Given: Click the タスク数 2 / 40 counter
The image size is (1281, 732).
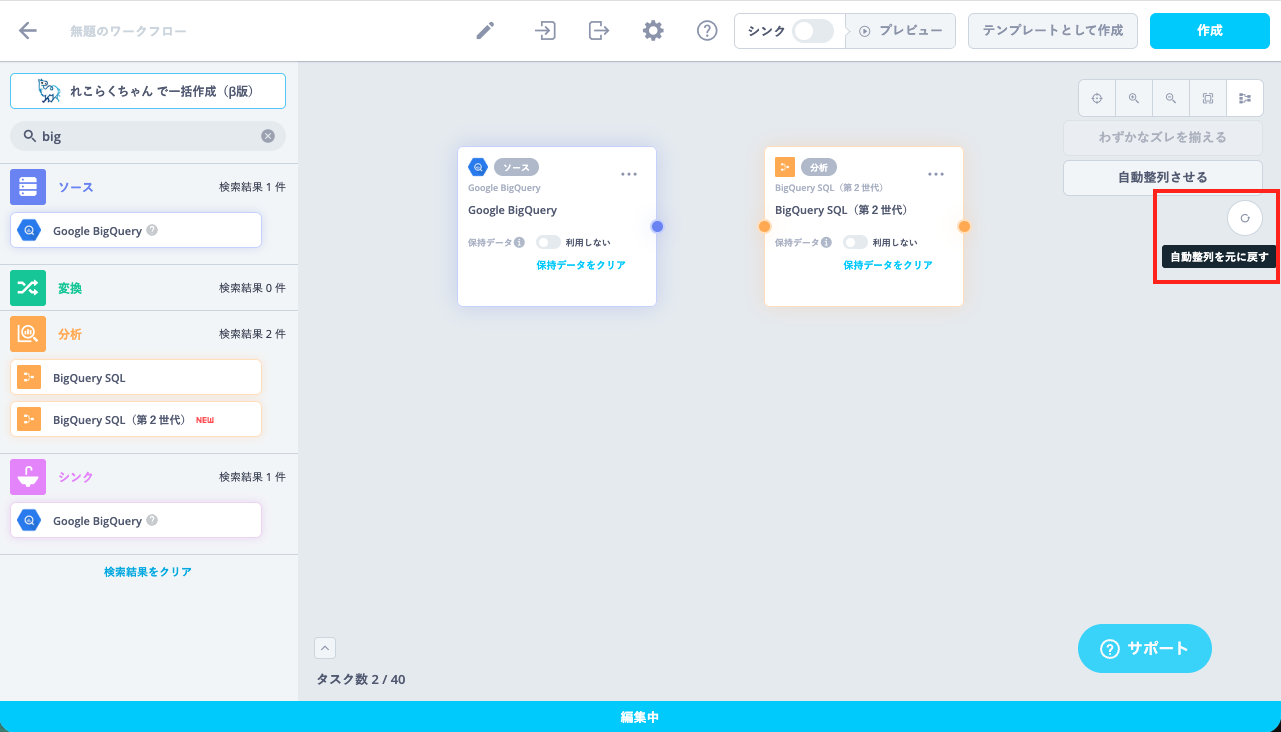Looking at the screenshot, I should point(361,680).
